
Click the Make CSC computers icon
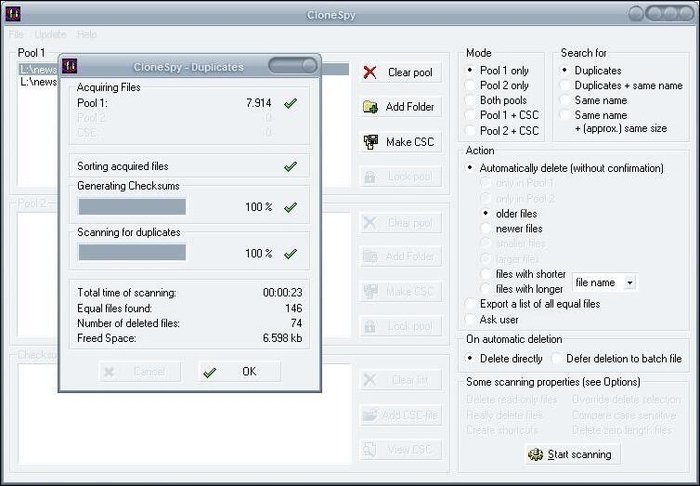(371, 142)
